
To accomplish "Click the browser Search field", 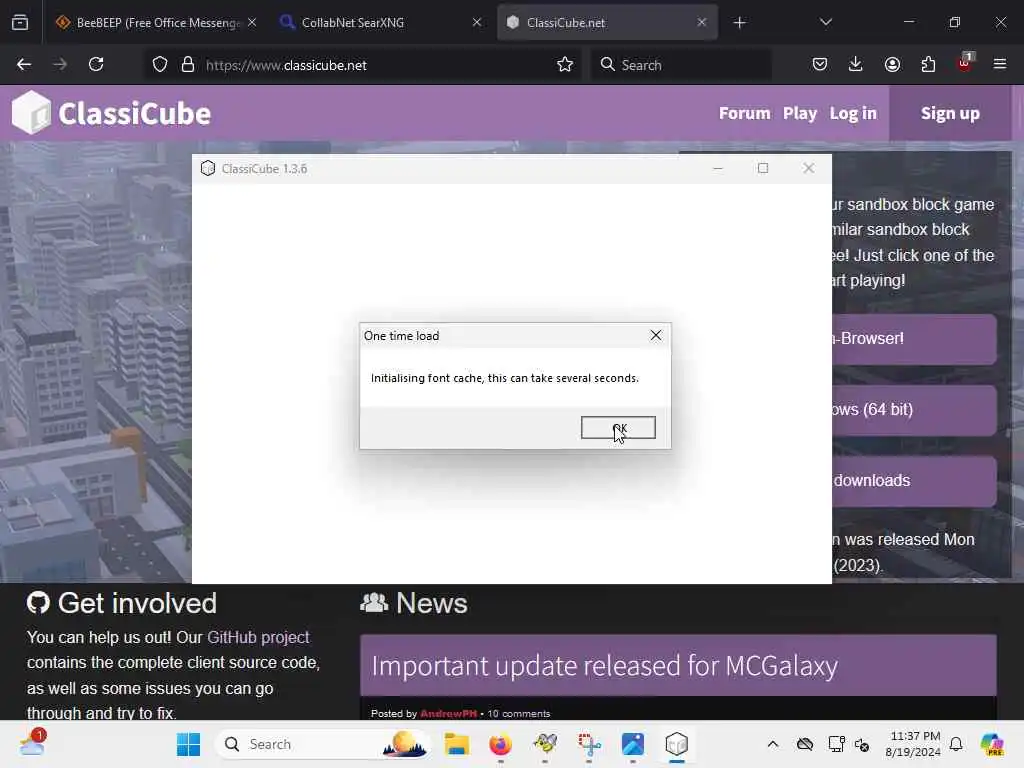I will [x=681, y=65].
